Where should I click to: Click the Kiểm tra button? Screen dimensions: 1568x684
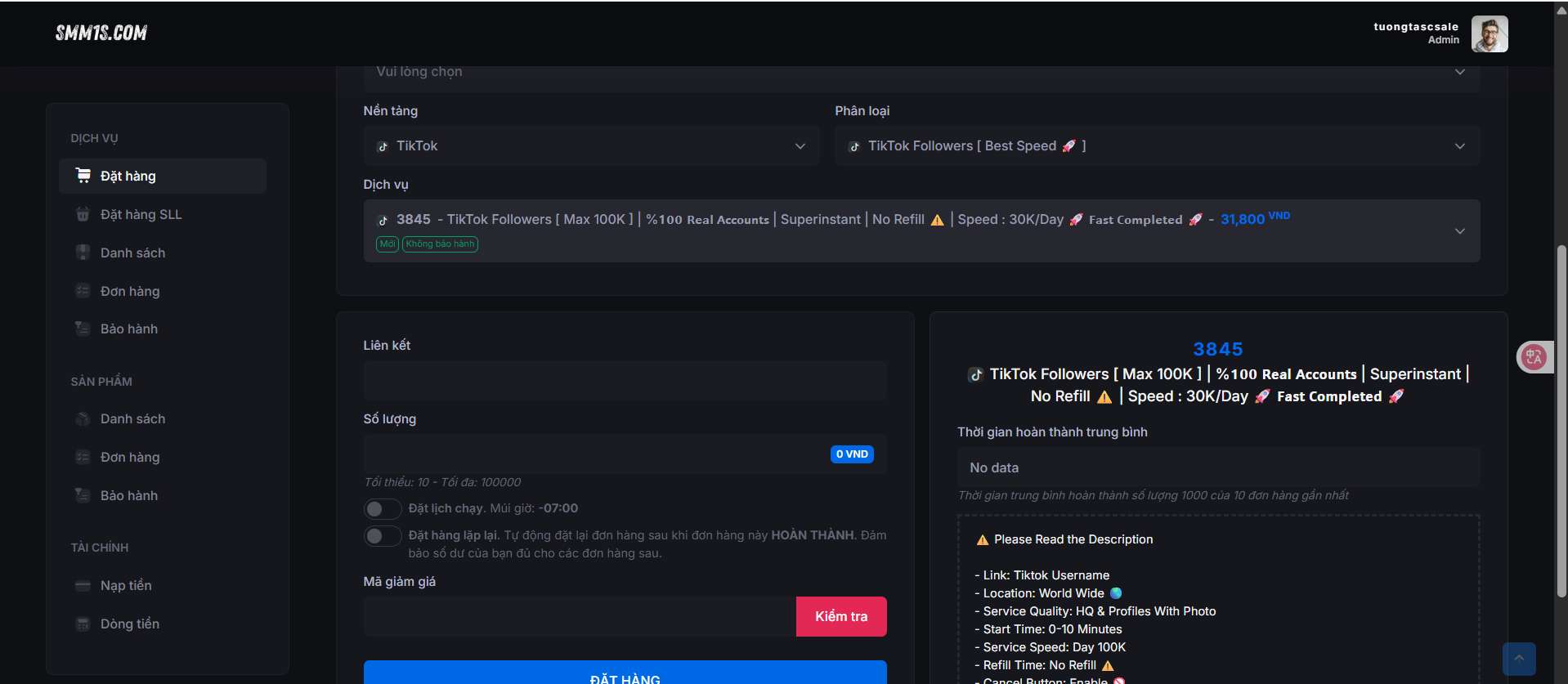[x=841, y=616]
